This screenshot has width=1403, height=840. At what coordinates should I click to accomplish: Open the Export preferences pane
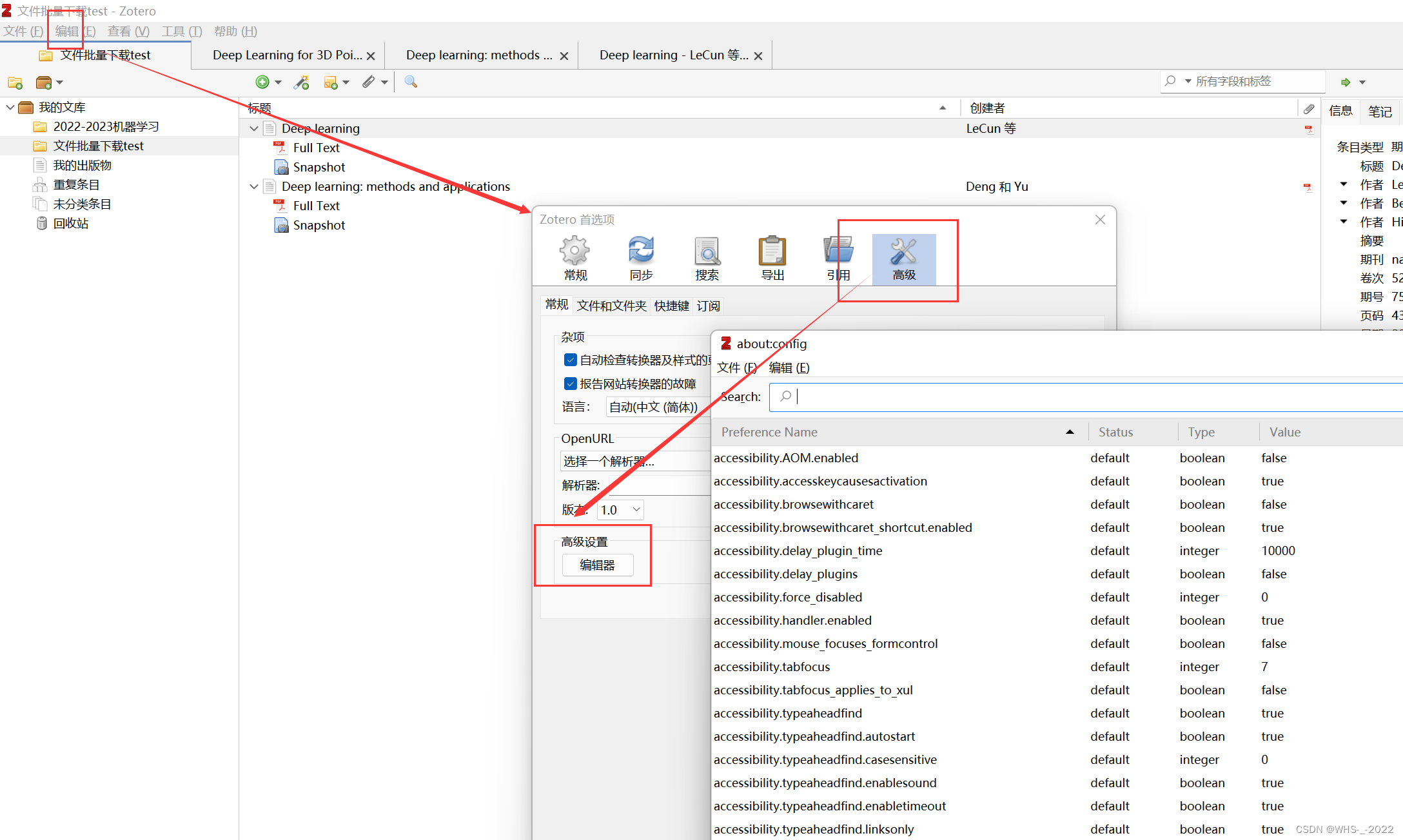pos(772,259)
